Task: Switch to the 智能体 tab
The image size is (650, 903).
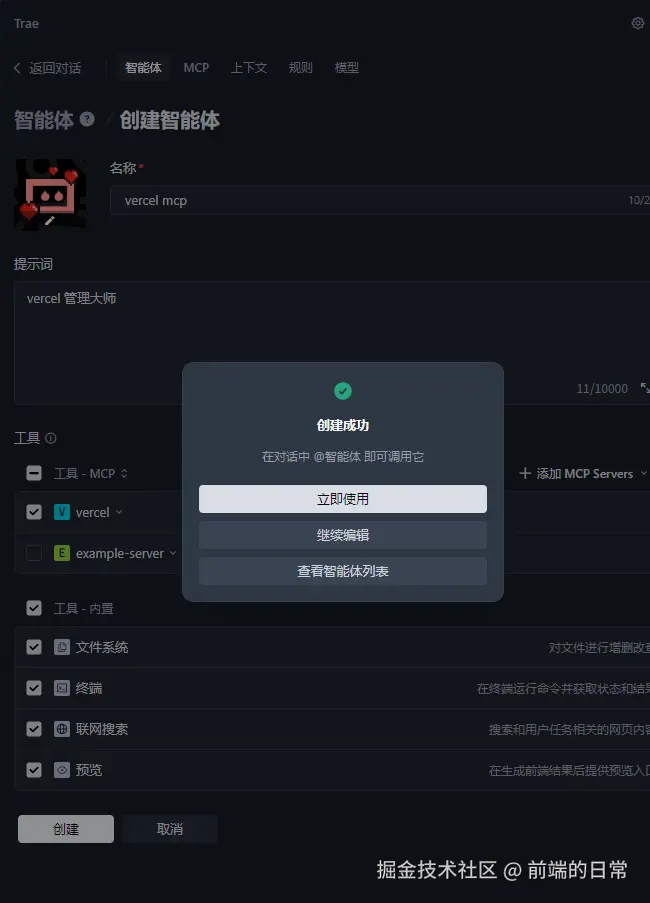Action: (x=143, y=67)
